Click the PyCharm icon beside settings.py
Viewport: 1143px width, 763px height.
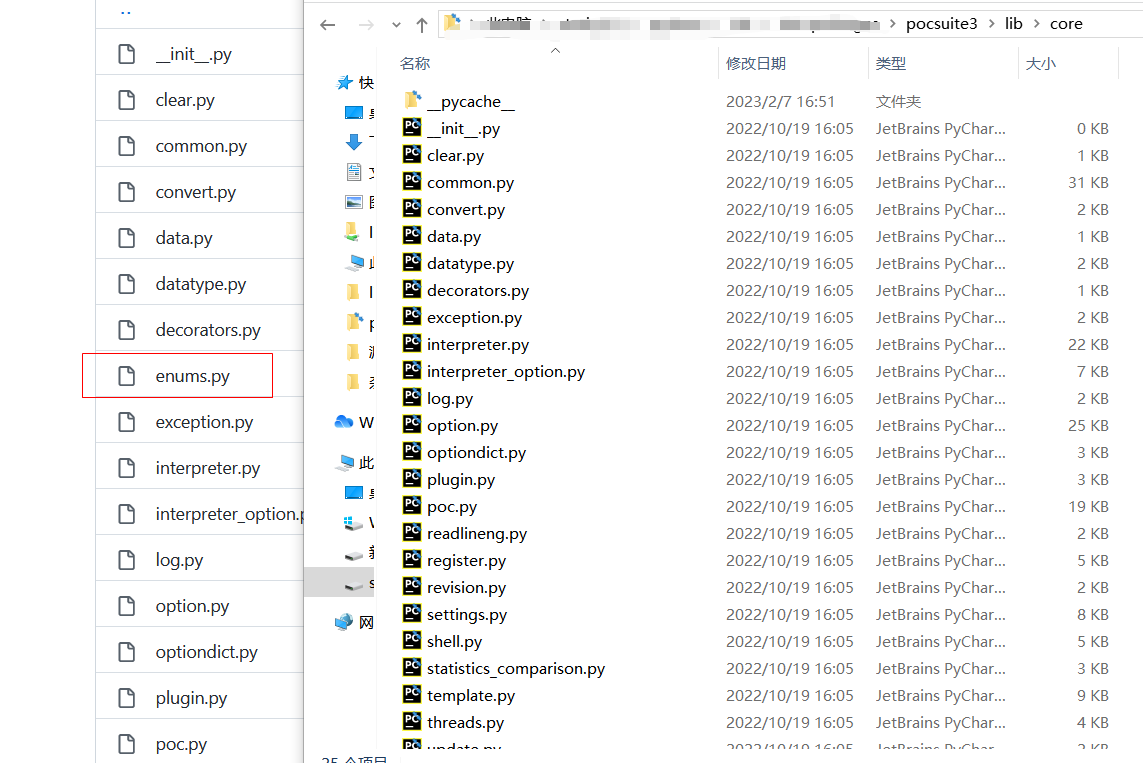(x=411, y=614)
